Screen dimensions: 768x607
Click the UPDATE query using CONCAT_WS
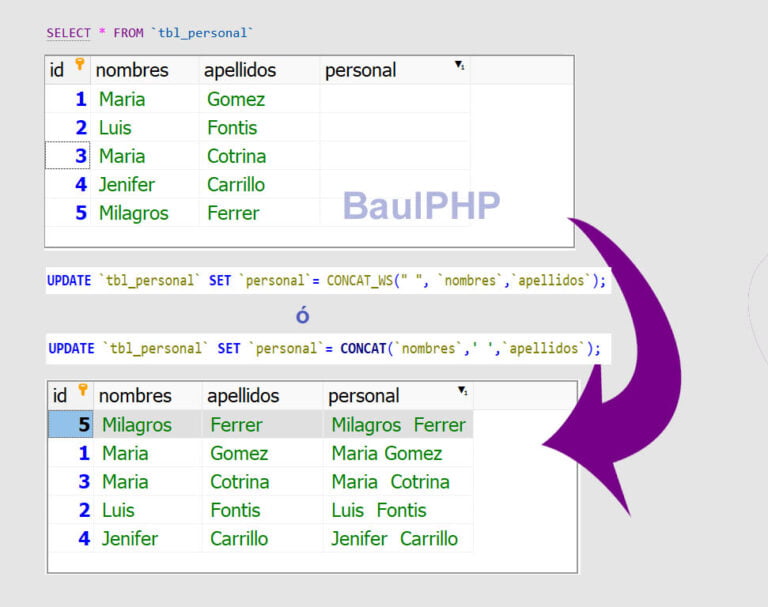tap(326, 281)
